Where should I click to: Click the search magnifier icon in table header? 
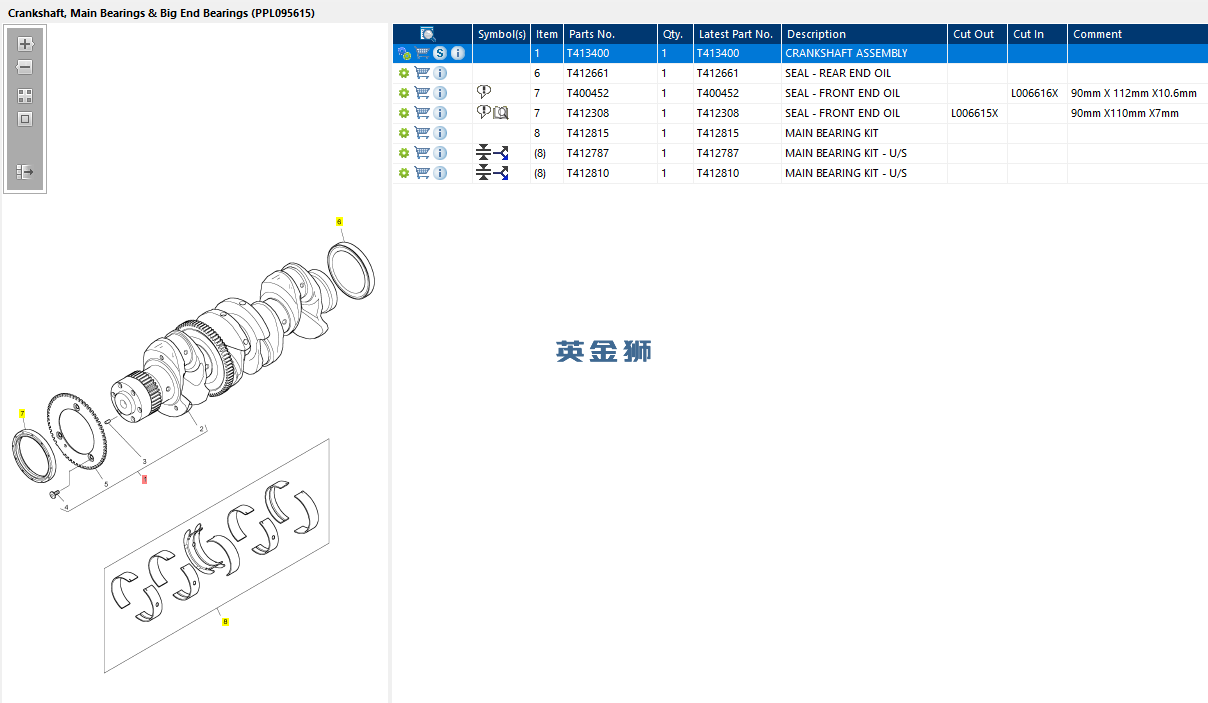(x=428, y=34)
